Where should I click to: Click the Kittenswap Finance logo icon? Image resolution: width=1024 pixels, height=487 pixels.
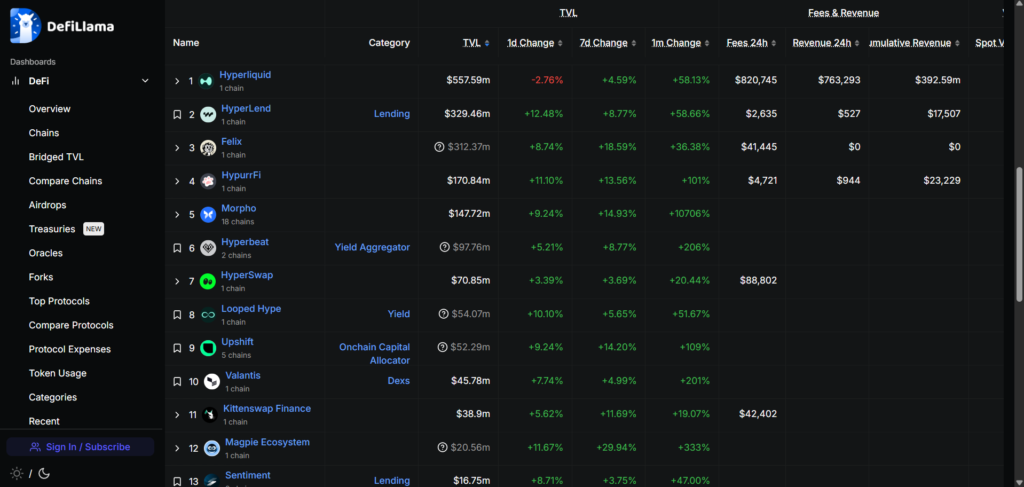pos(210,415)
